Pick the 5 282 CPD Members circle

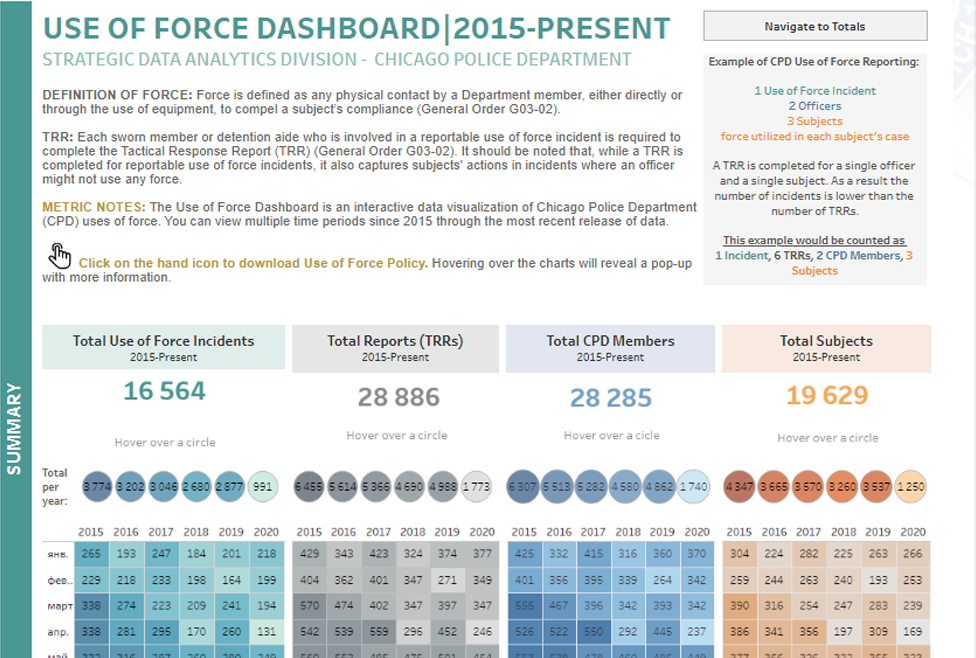click(x=591, y=487)
